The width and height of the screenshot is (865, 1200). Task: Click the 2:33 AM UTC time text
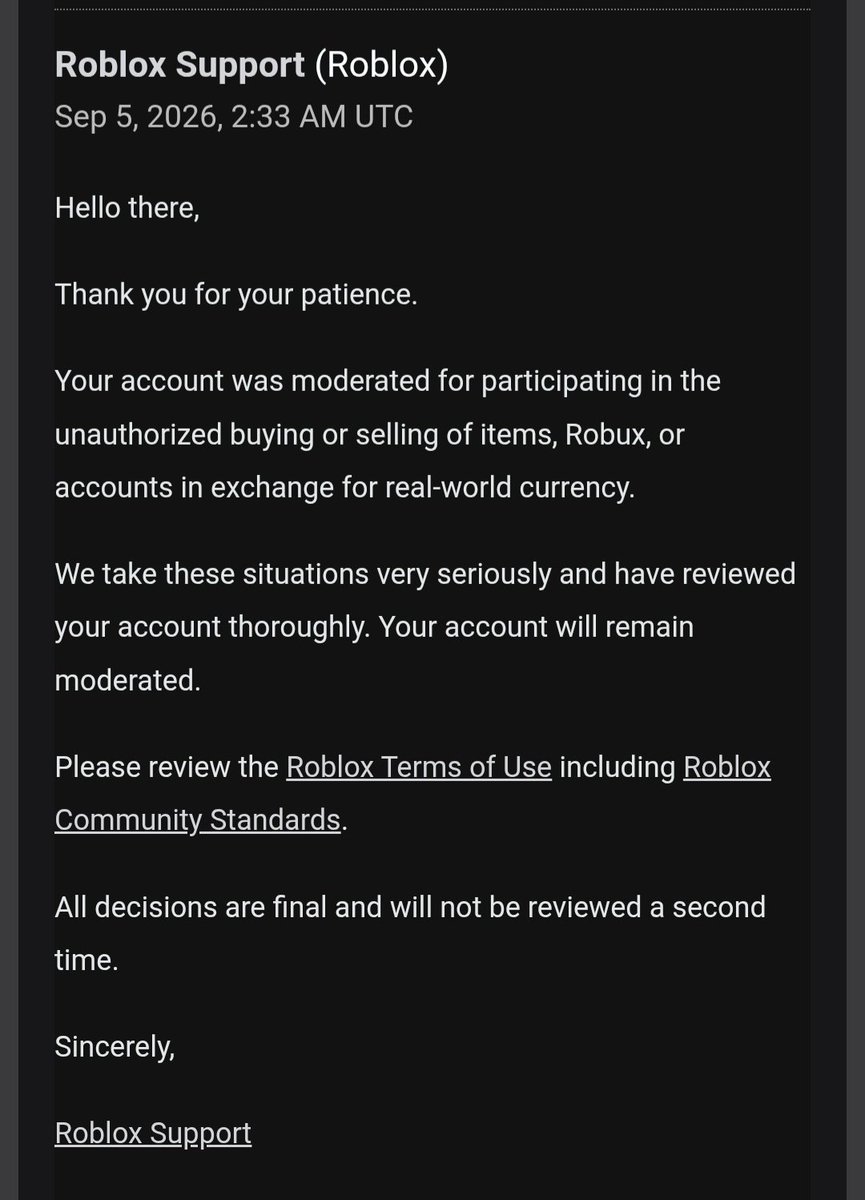point(322,117)
